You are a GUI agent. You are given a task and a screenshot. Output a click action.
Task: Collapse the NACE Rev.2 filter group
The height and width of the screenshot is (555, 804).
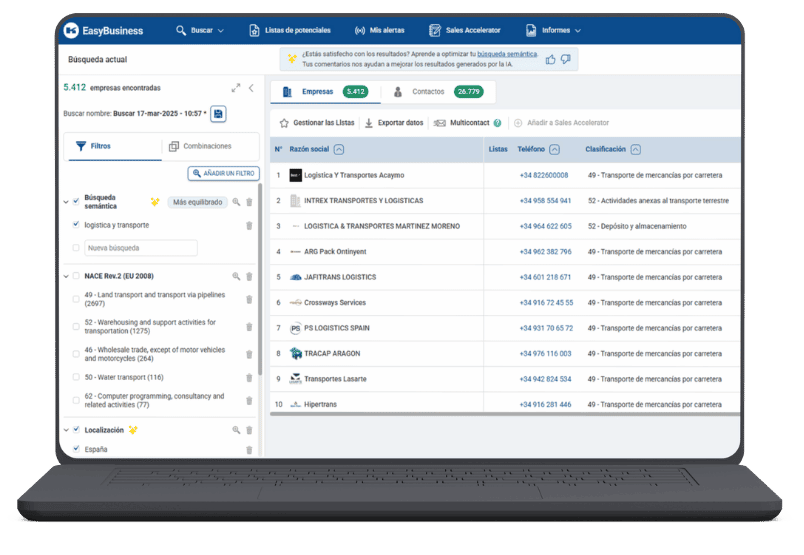pos(66,276)
